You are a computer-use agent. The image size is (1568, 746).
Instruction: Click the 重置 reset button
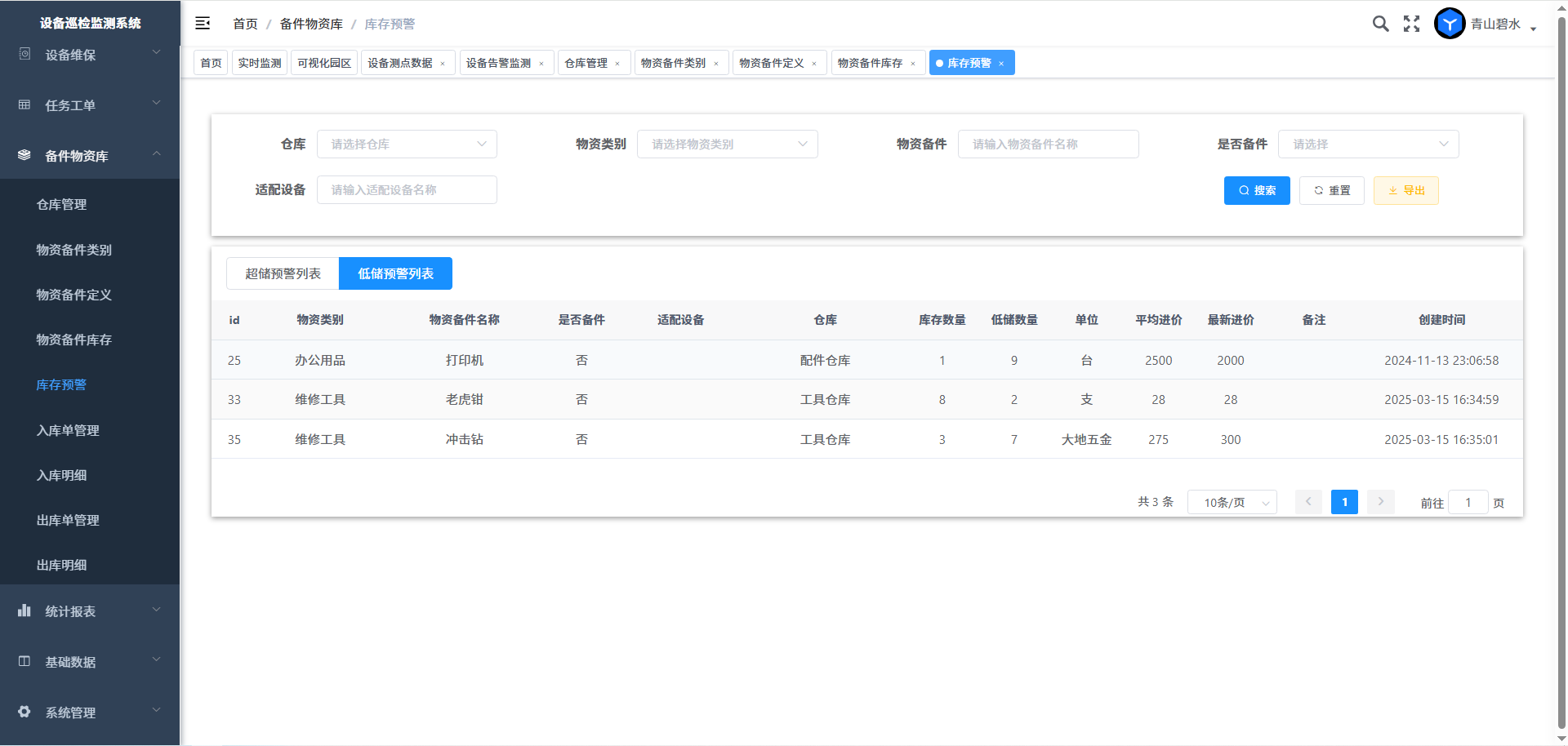coord(1331,190)
